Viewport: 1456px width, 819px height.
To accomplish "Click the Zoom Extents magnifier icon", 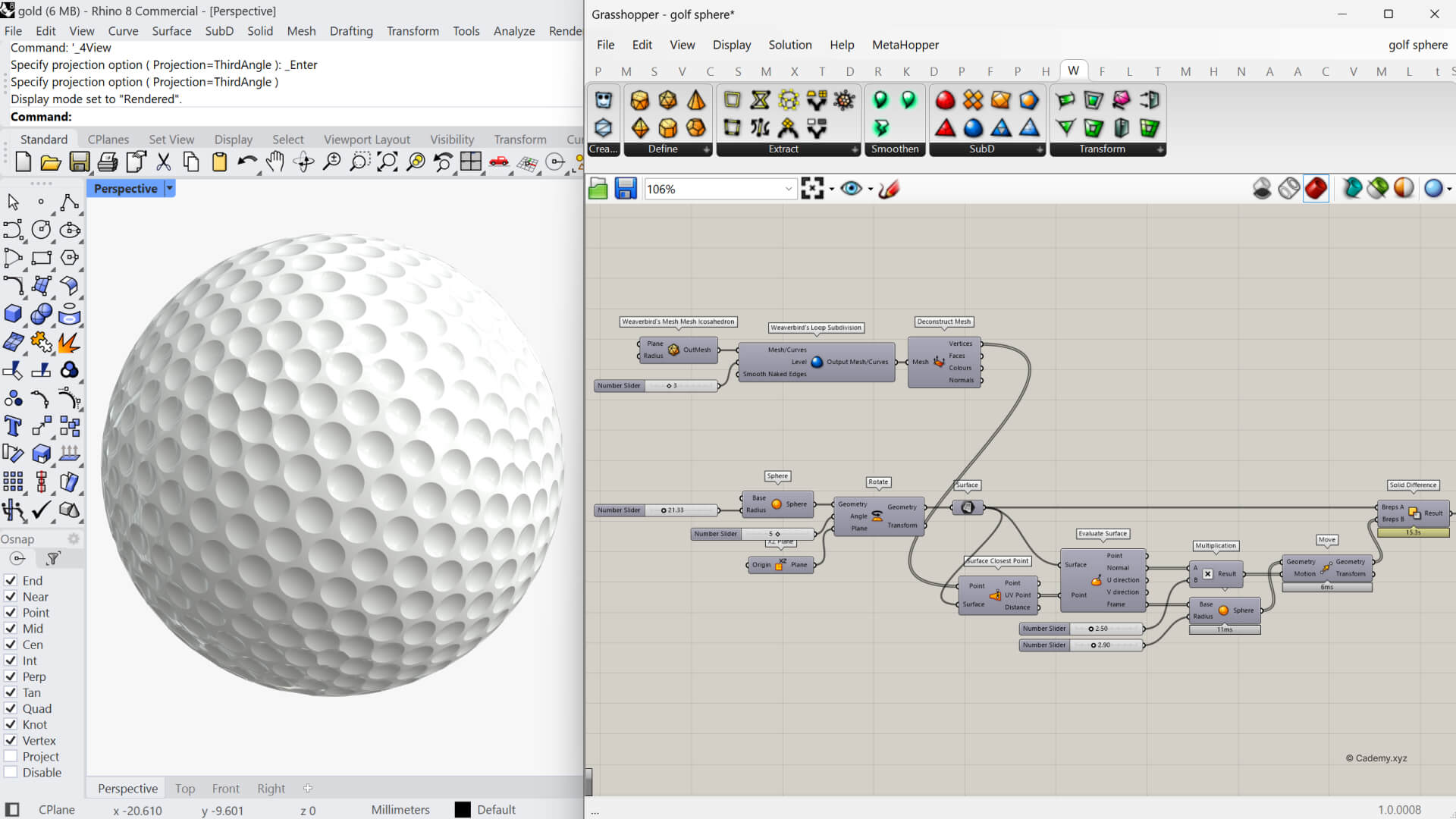I will [388, 162].
